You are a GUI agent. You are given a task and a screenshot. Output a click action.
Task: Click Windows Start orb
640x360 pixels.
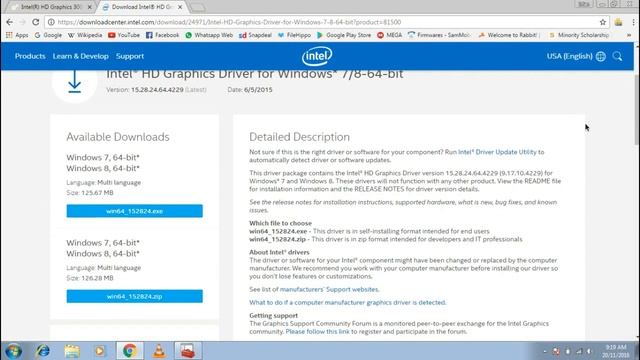13,351
